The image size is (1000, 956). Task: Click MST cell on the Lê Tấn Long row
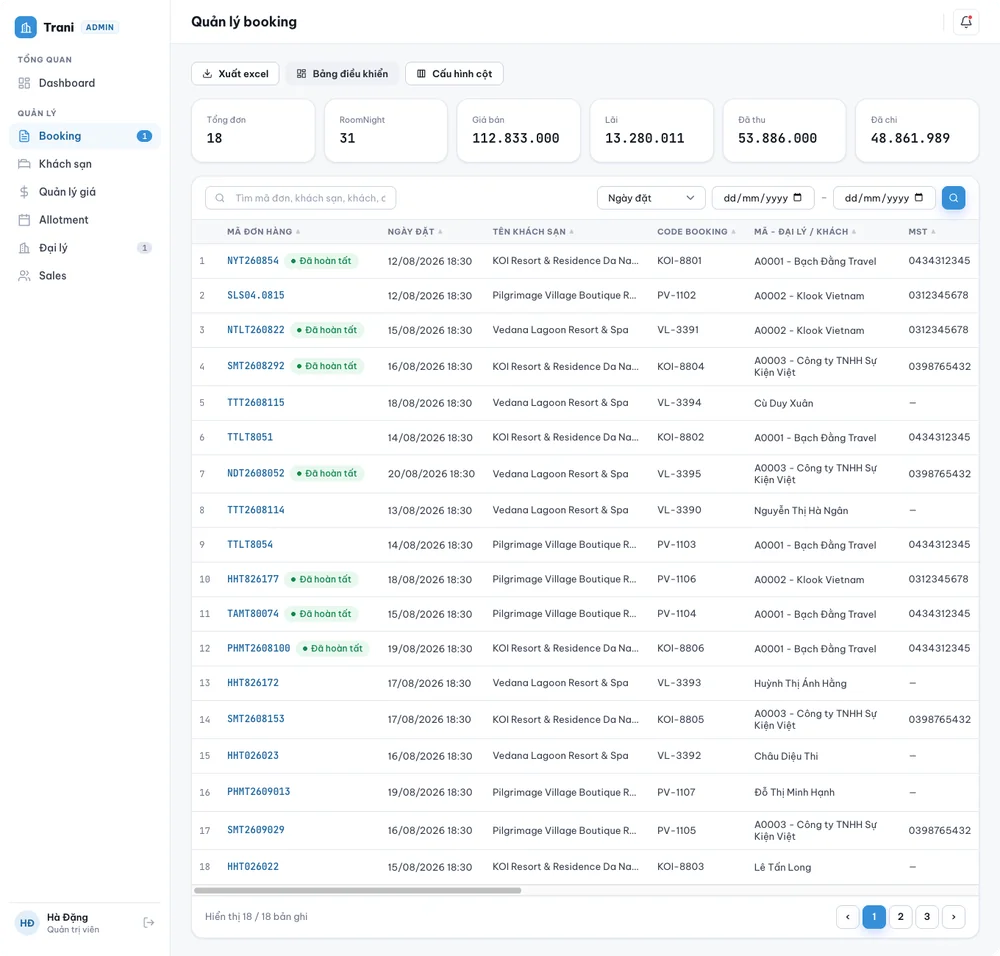(x=913, y=867)
